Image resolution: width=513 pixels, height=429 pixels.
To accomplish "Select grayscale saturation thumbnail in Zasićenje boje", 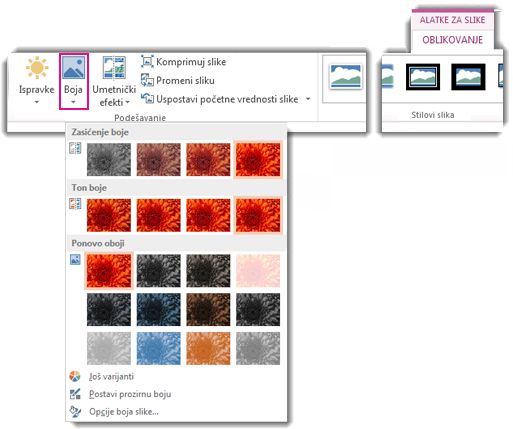I will (109, 160).
